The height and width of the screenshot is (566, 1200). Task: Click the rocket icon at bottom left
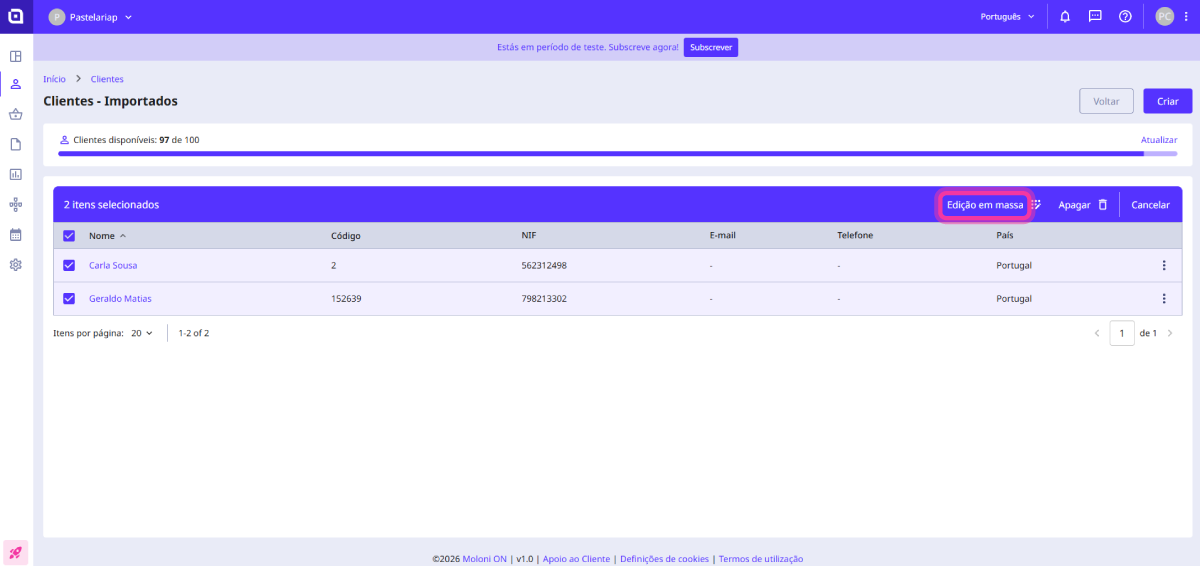[x=16, y=552]
